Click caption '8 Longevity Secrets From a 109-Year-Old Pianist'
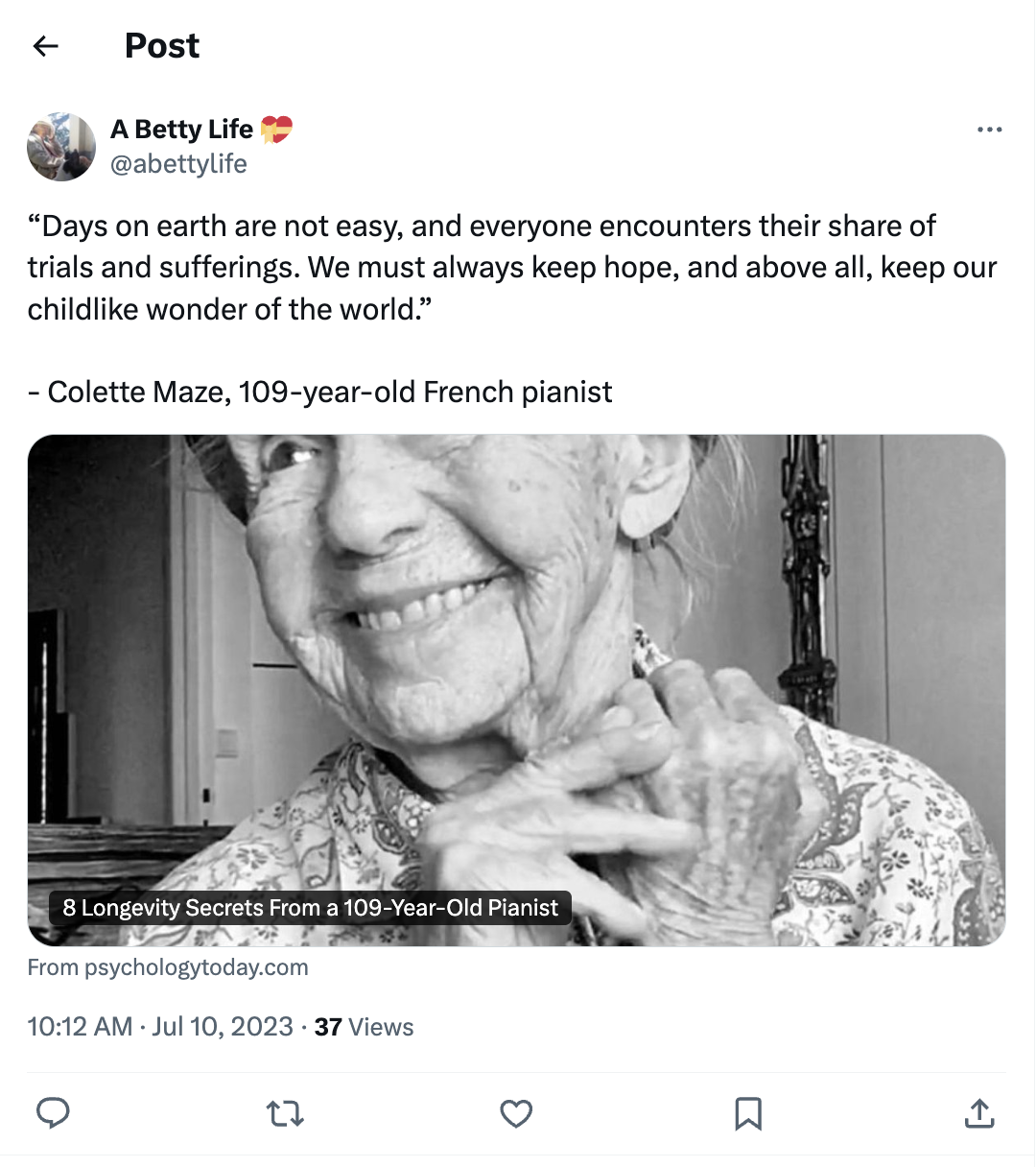 coord(309,907)
